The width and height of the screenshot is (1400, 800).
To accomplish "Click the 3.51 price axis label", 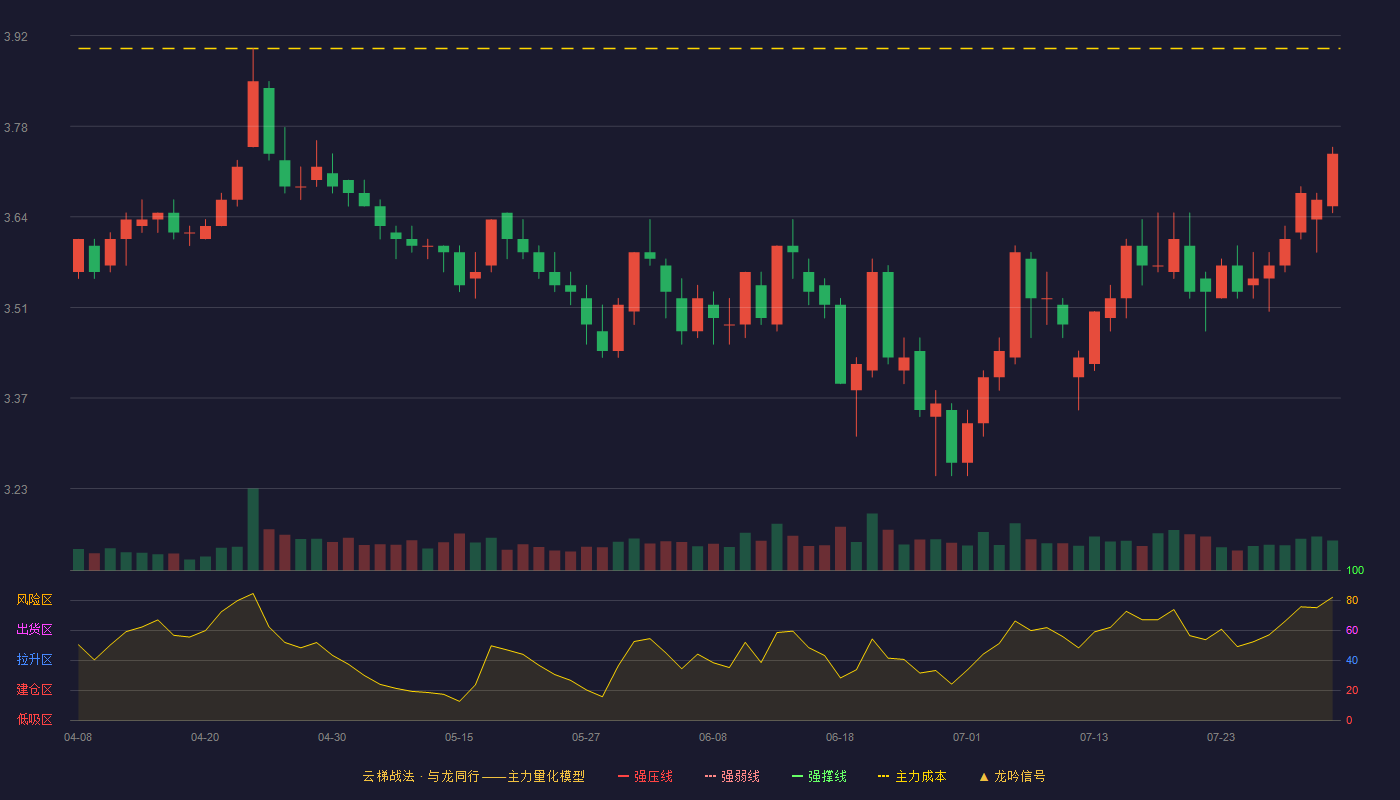I will (16, 308).
